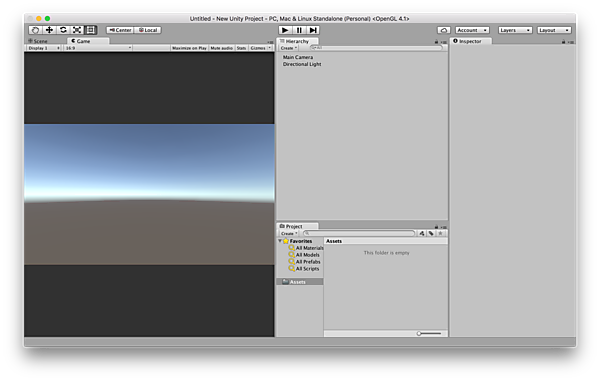
Task: Click the Pause button
Action: [299, 30]
